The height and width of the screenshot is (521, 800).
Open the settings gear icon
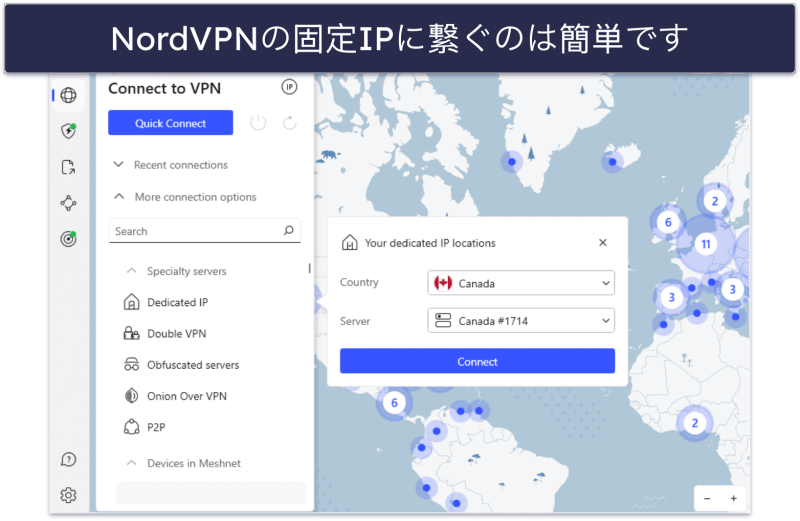point(68,495)
